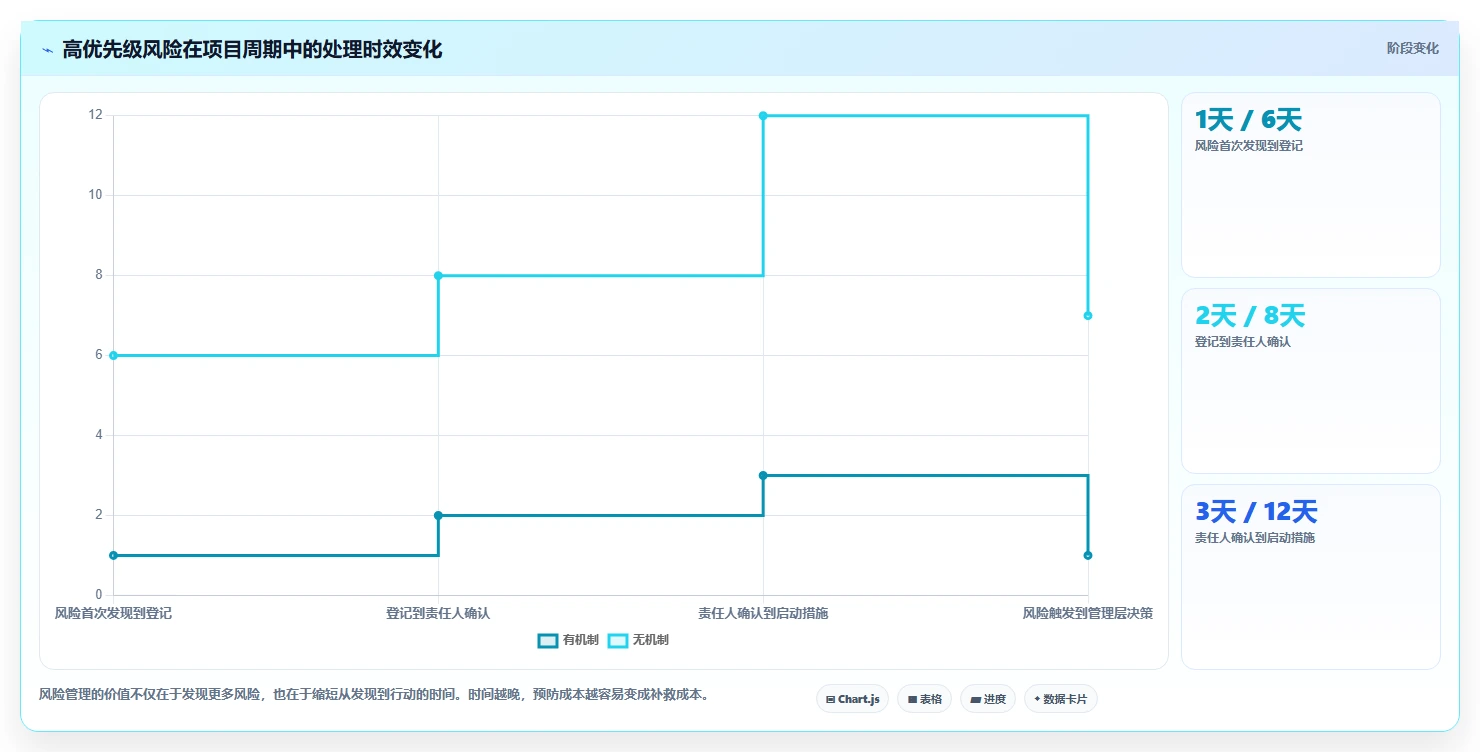
Task: Click the 责任人确认到启动措施 x-axis label
Action: pyautogui.click(x=763, y=613)
